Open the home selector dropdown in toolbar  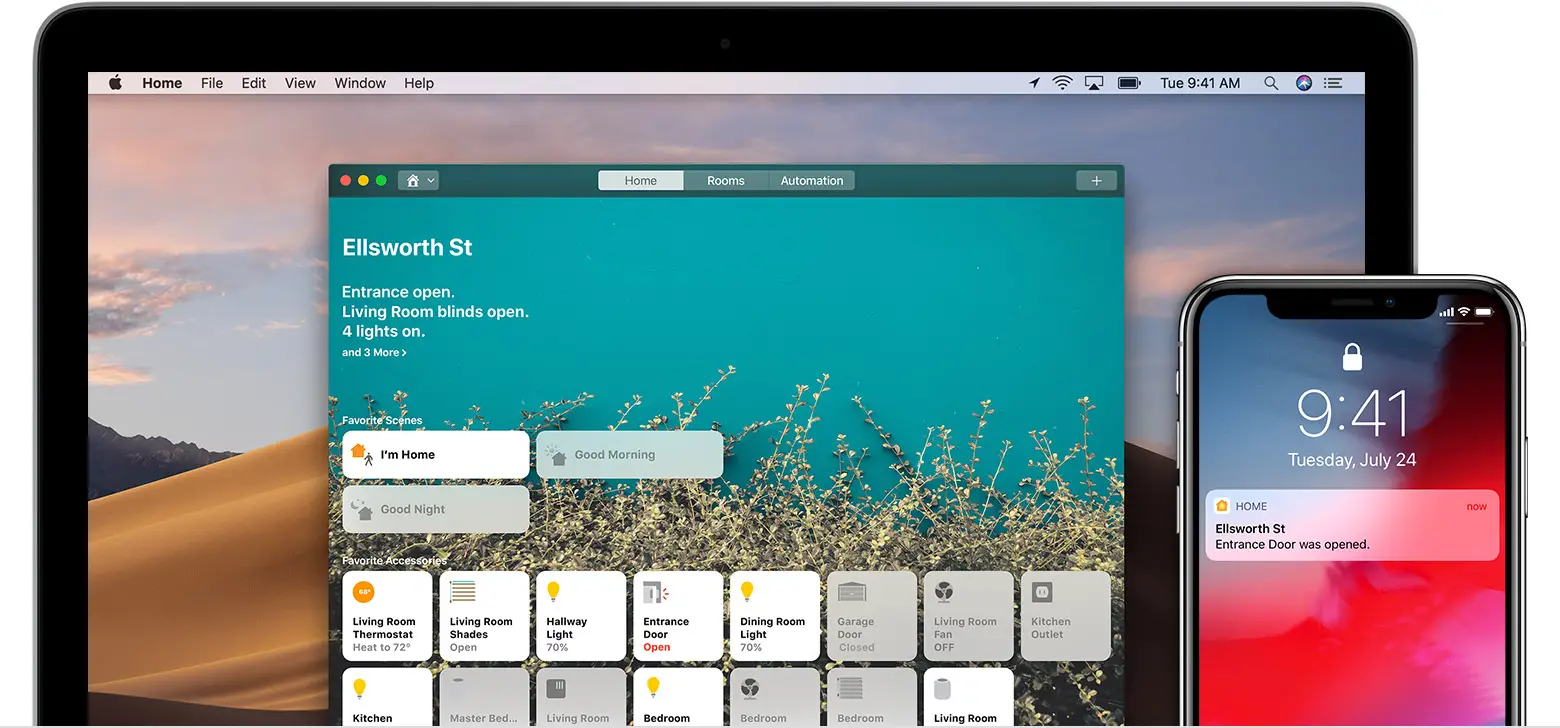[x=419, y=180]
